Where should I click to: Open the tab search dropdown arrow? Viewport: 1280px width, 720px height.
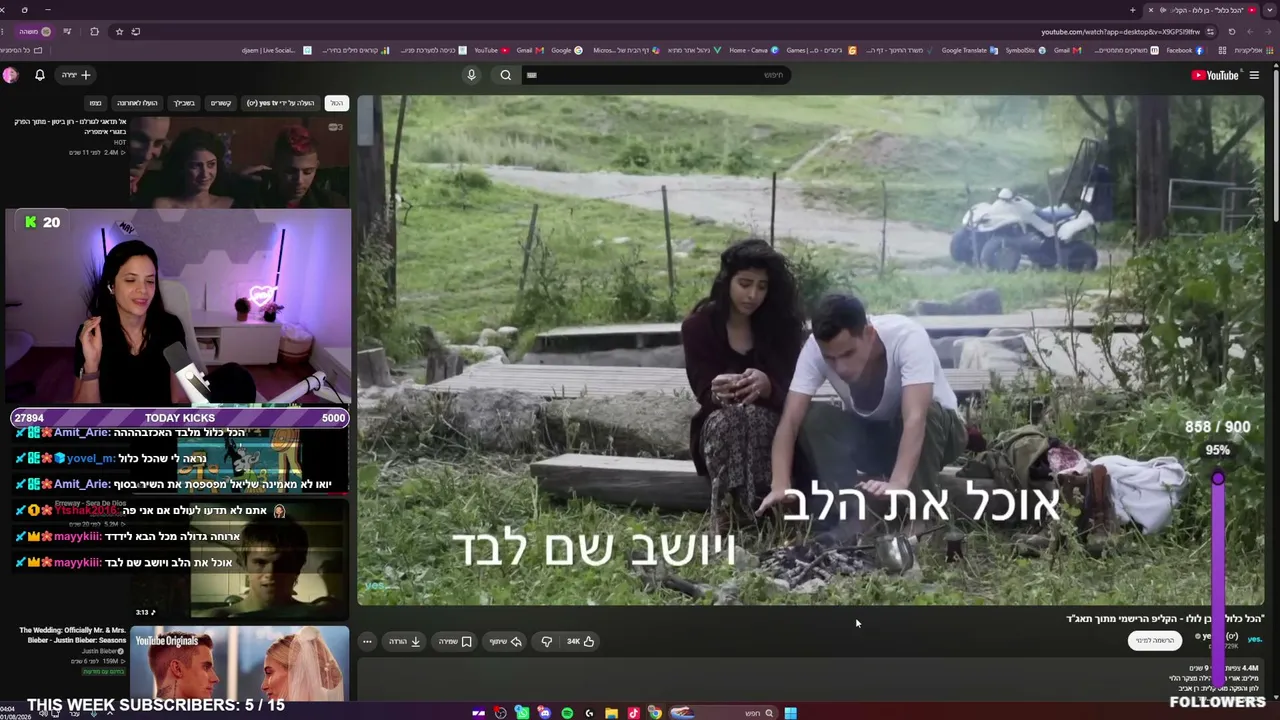click(x=1270, y=10)
